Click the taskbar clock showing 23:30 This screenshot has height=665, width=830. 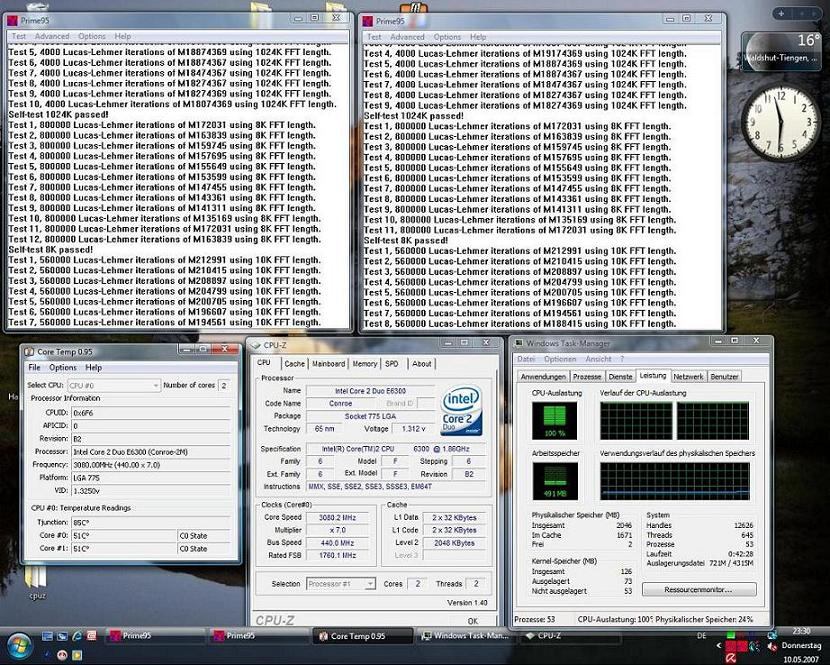coord(801,631)
